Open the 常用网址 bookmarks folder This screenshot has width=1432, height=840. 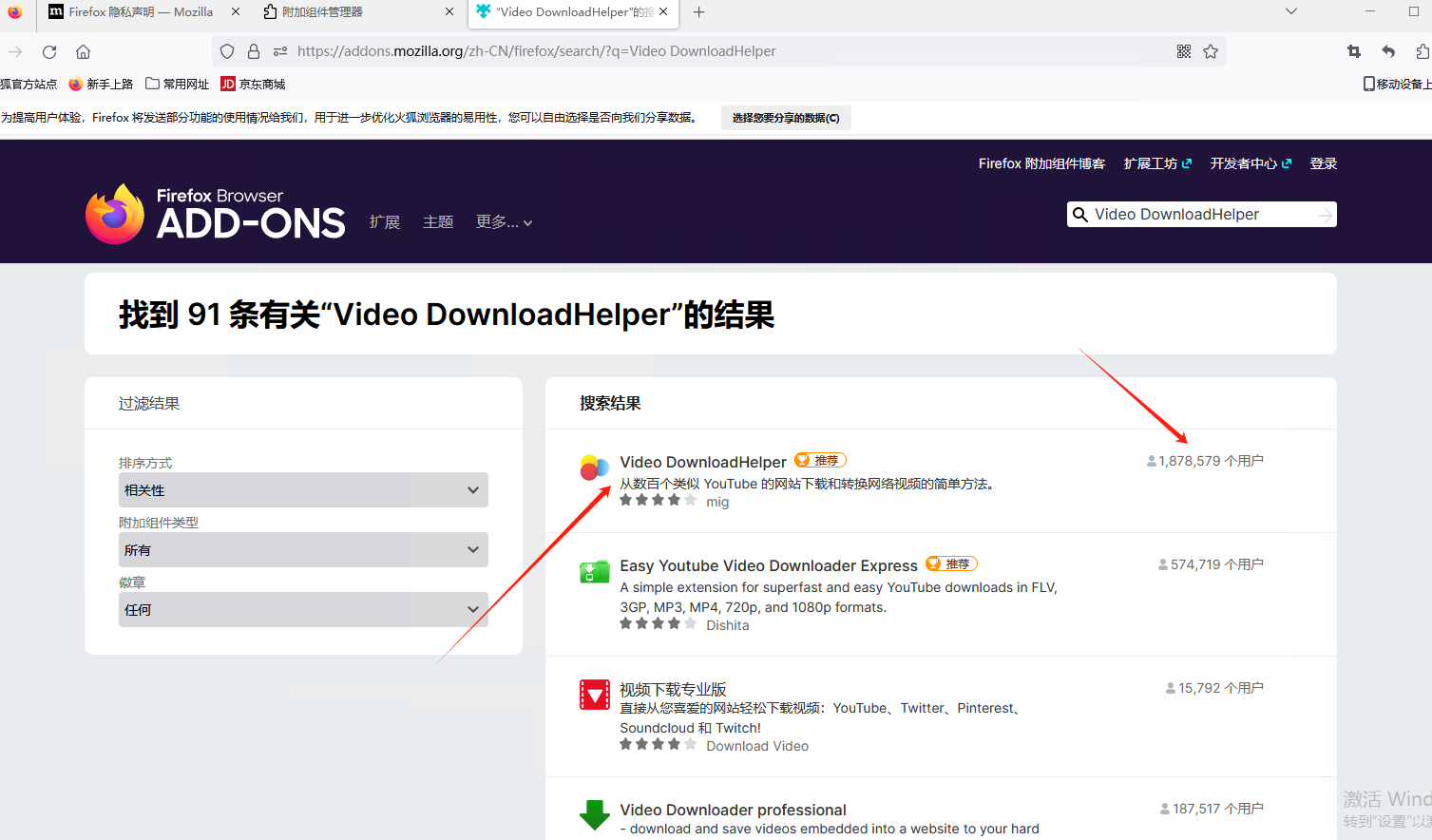(x=177, y=84)
